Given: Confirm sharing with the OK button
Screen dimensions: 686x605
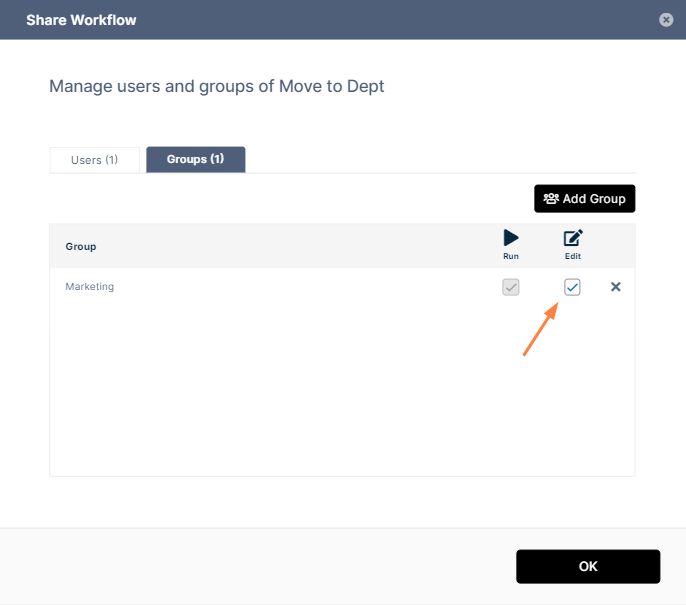Looking at the screenshot, I should pos(588,566).
